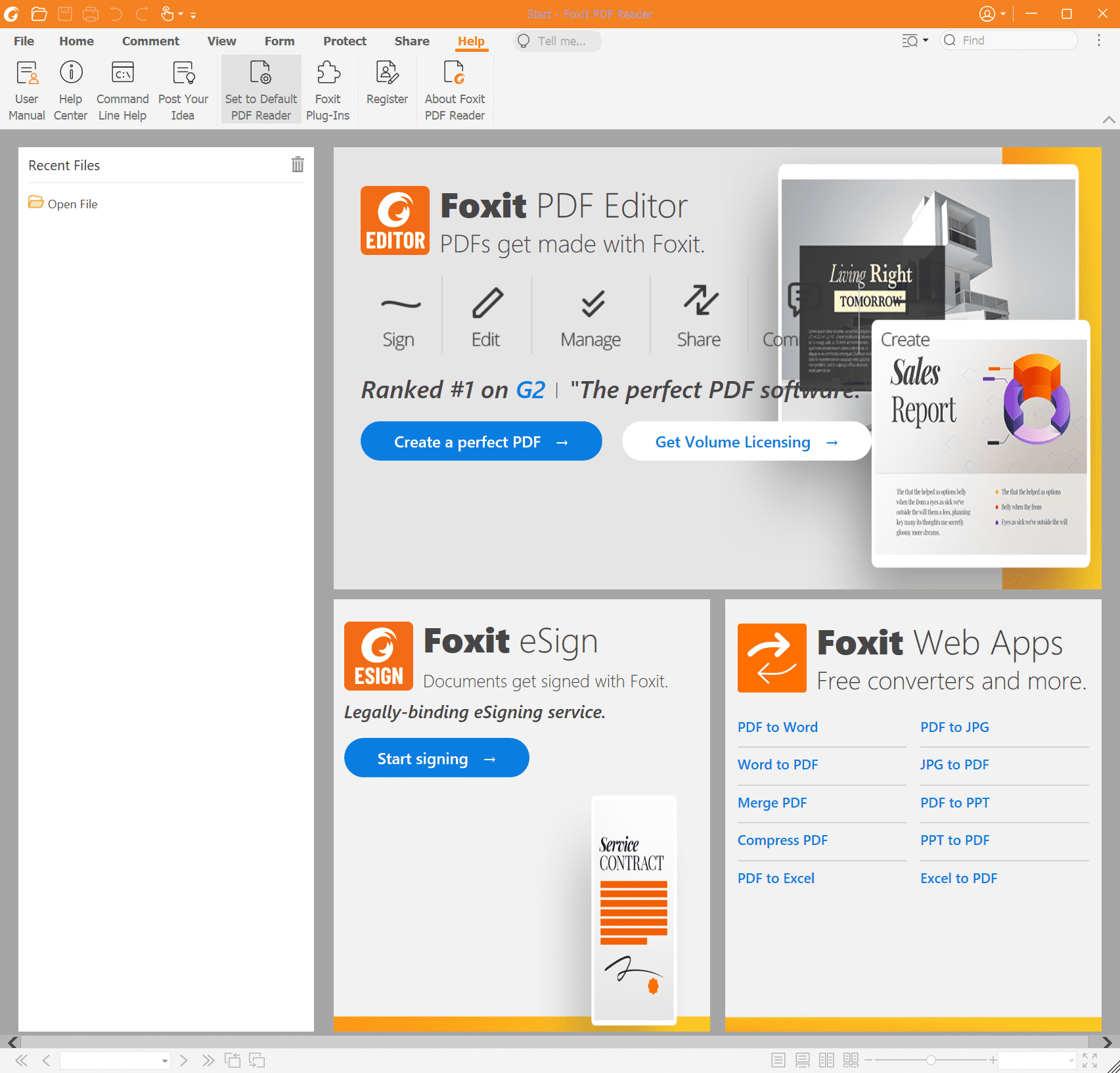Click the Save icon in quick access toolbar

coord(64,14)
